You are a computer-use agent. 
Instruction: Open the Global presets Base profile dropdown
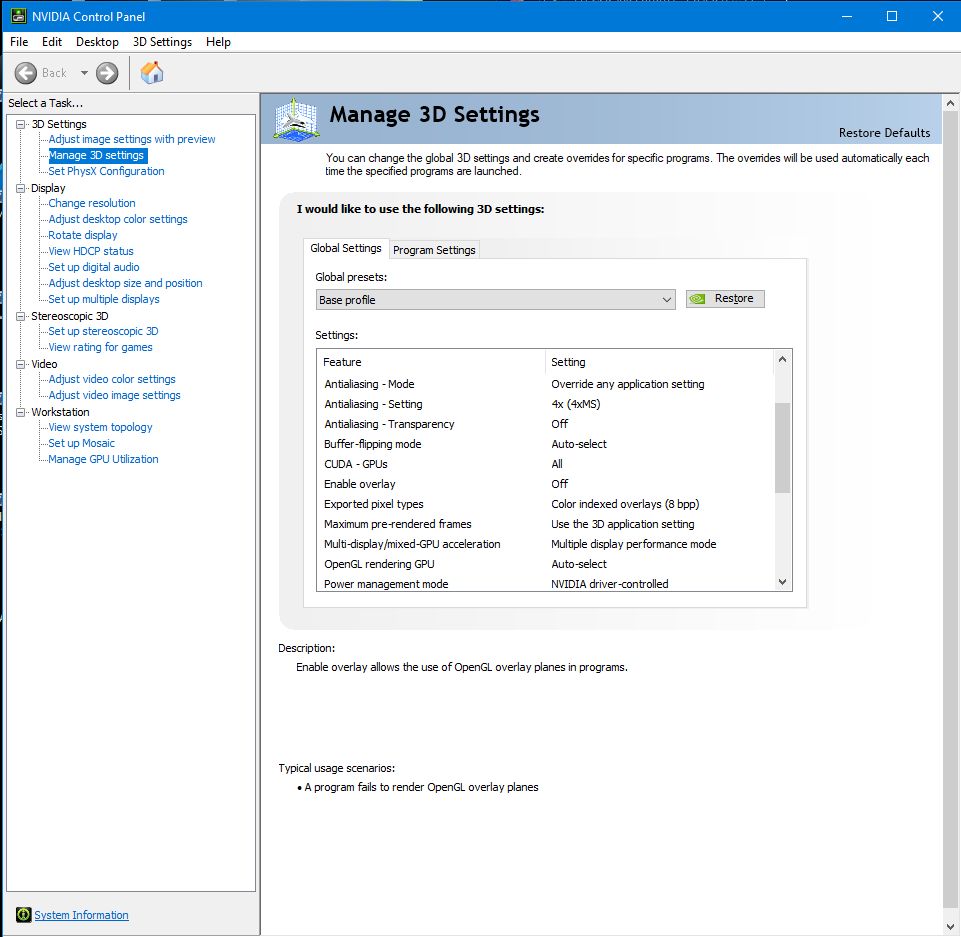495,300
